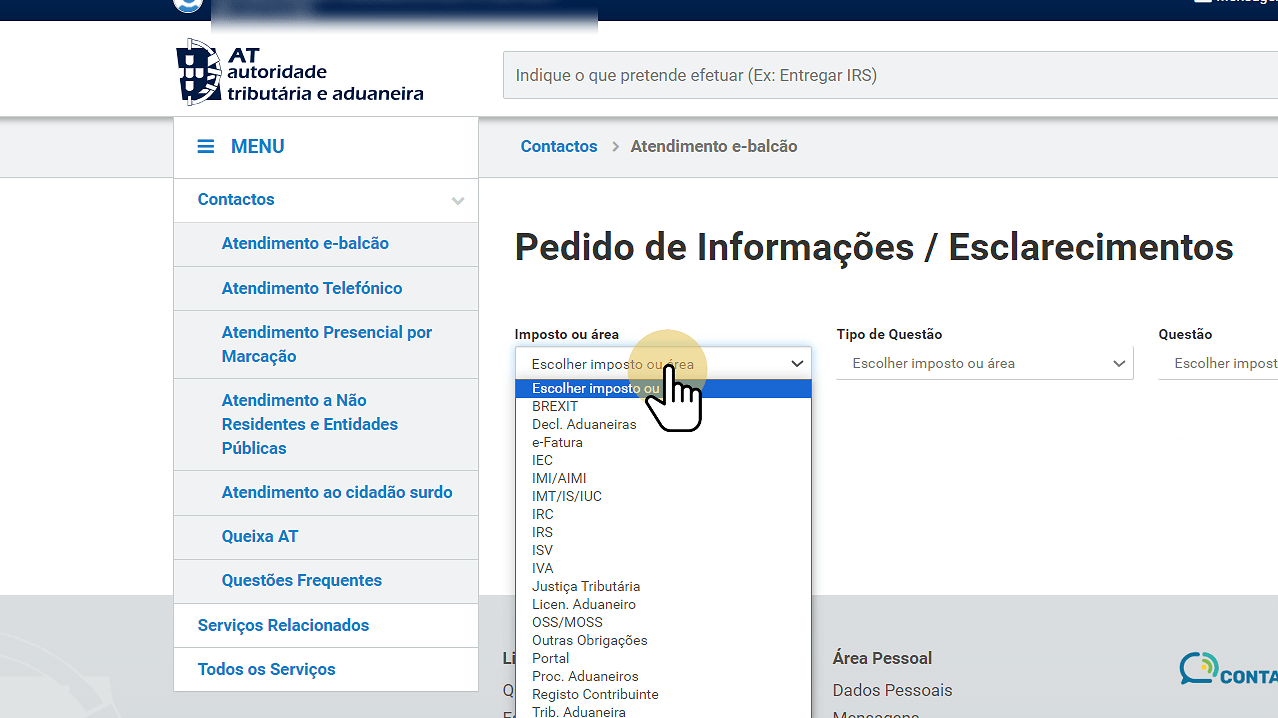This screenshot has height=718, width=1278.
Task: Close the Imposto ou área dropdown
Action: 796,364
